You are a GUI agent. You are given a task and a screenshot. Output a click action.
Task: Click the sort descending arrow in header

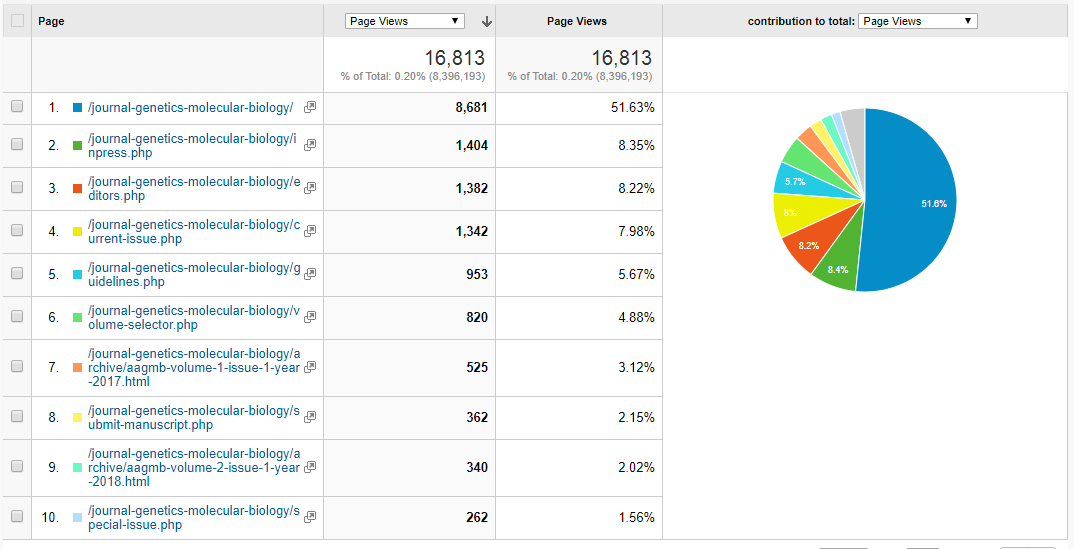tap(487, 21)
